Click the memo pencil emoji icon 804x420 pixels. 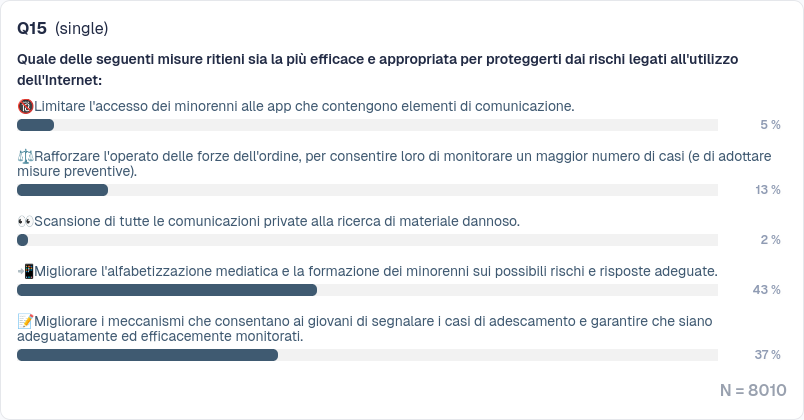click(x=25, y=321)
